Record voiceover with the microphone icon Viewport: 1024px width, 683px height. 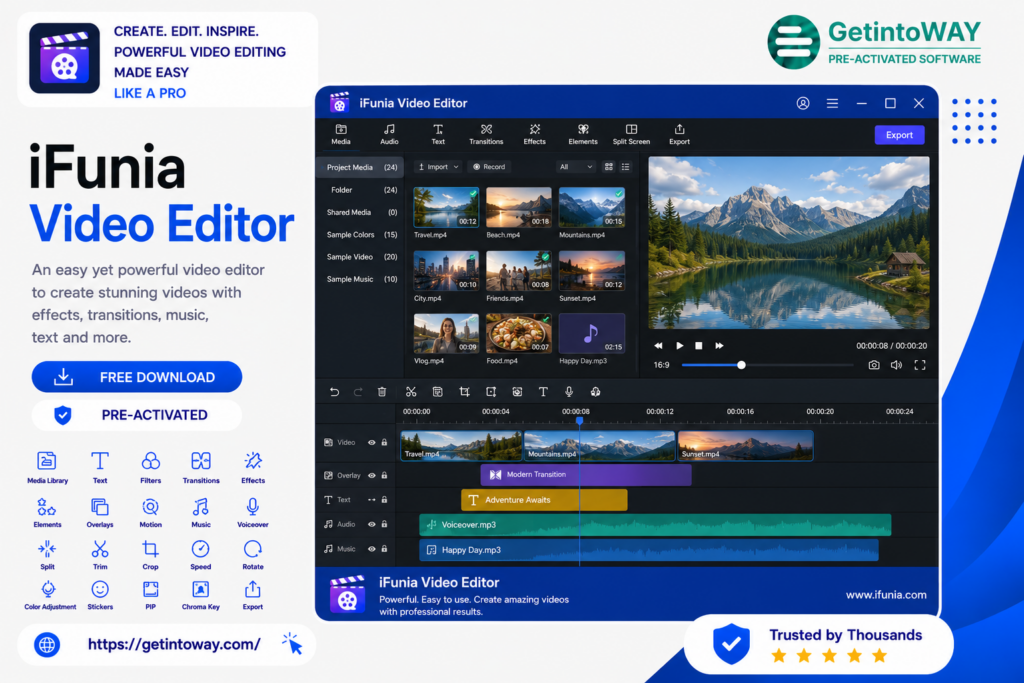pyautogui.click(x=569, y=392)
